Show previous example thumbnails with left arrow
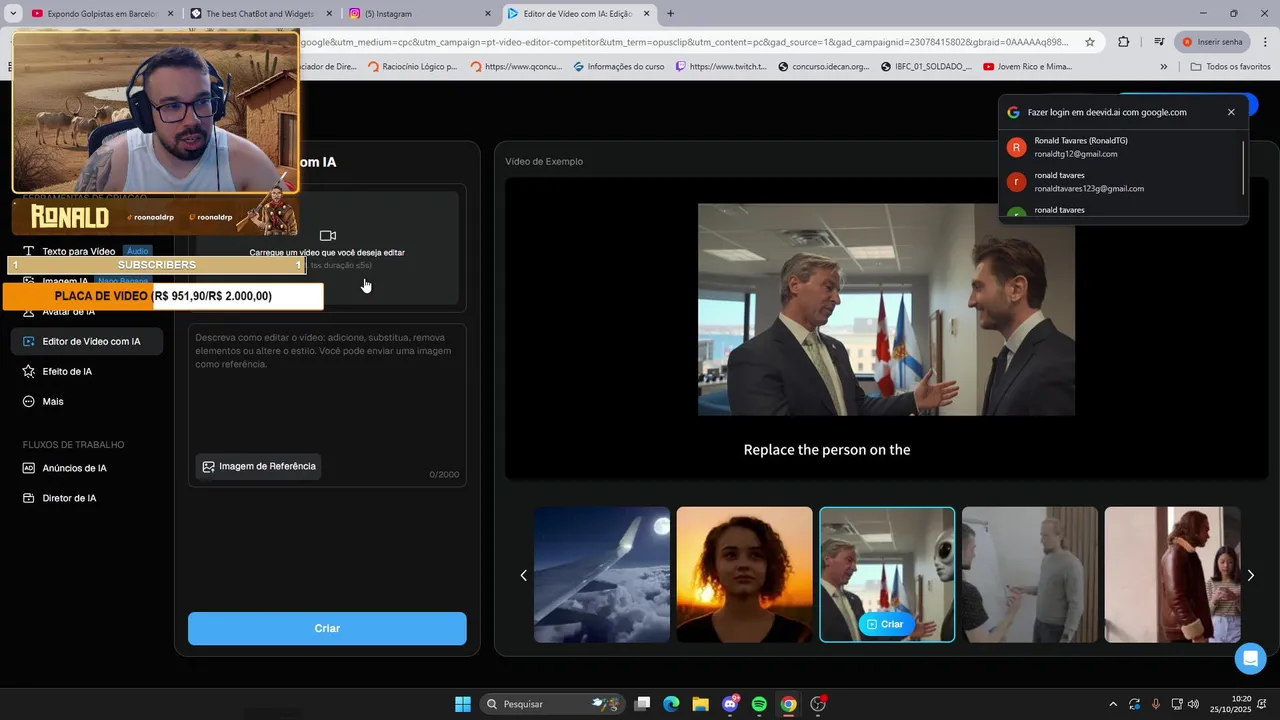Viewport: 1280px width, 720px height. click(523, 575)
